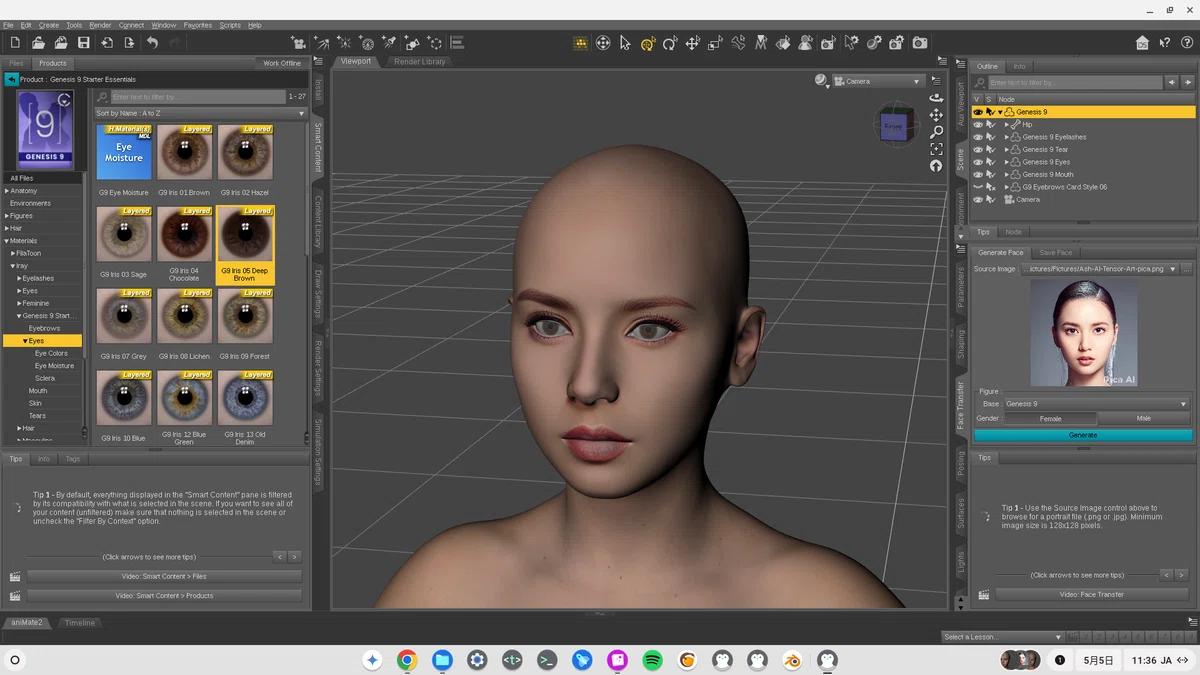The height and width of the screenshot is (675, 1200).
Task: Select the Male gender button
Action: tap(1144, 418)
